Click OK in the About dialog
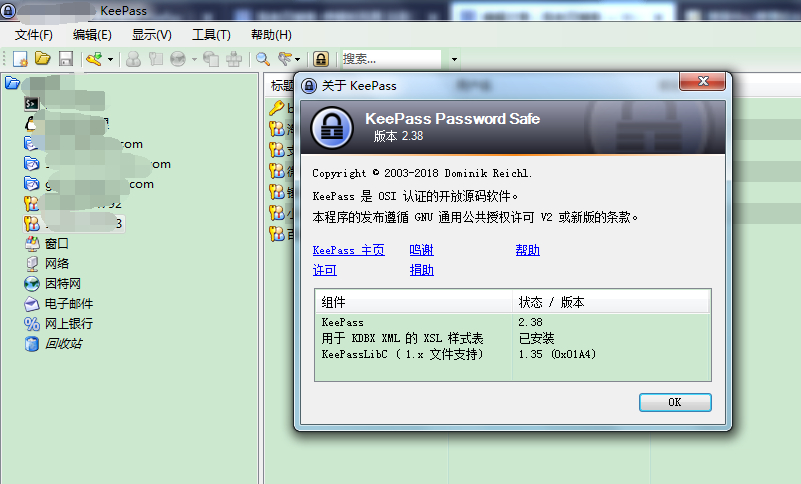 [675, 402]
